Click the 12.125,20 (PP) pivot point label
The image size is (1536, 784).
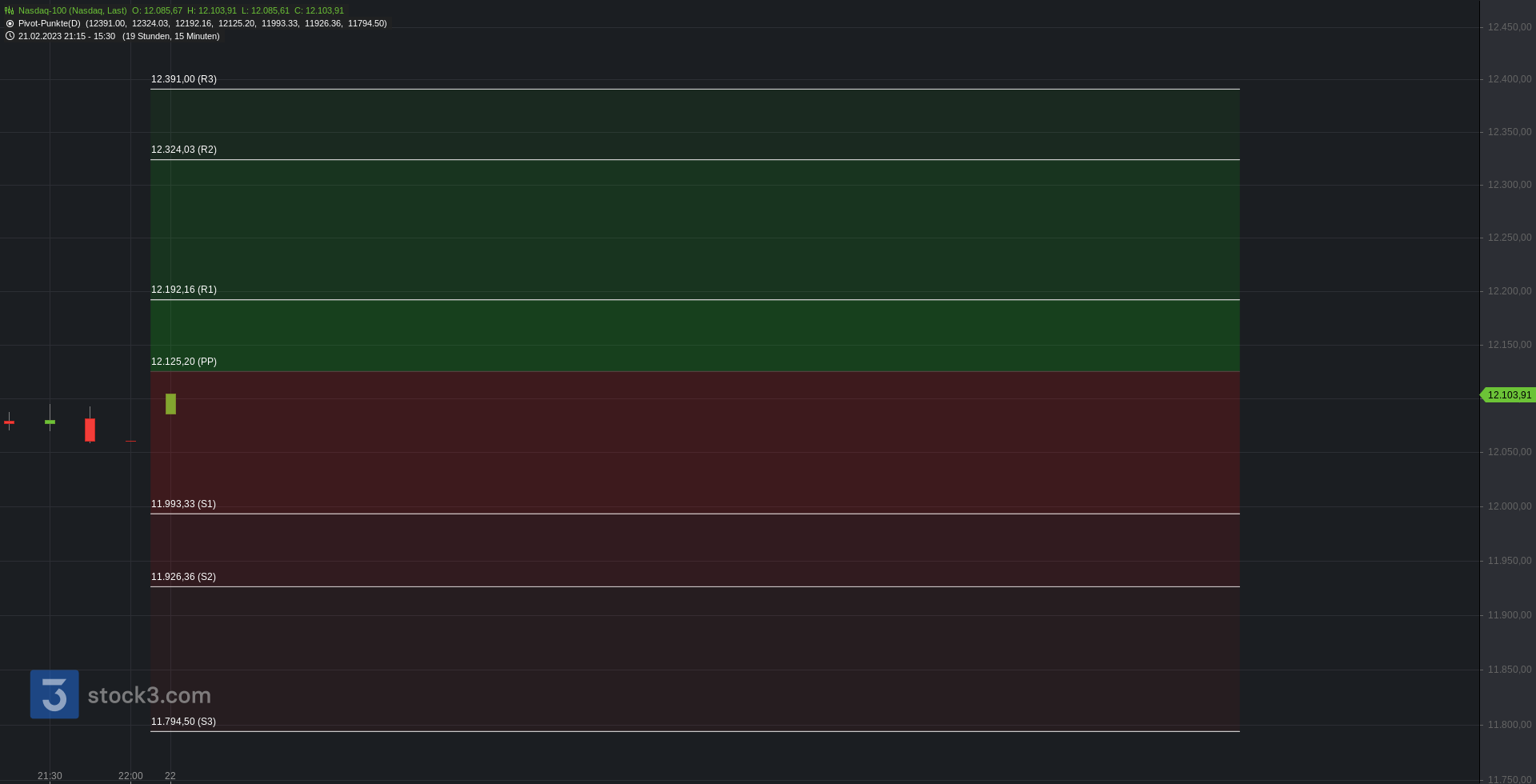[184, 362]
